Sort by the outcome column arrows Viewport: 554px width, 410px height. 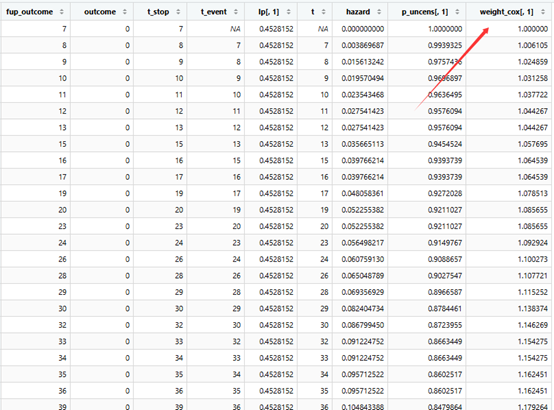click(x=125, y=12)
